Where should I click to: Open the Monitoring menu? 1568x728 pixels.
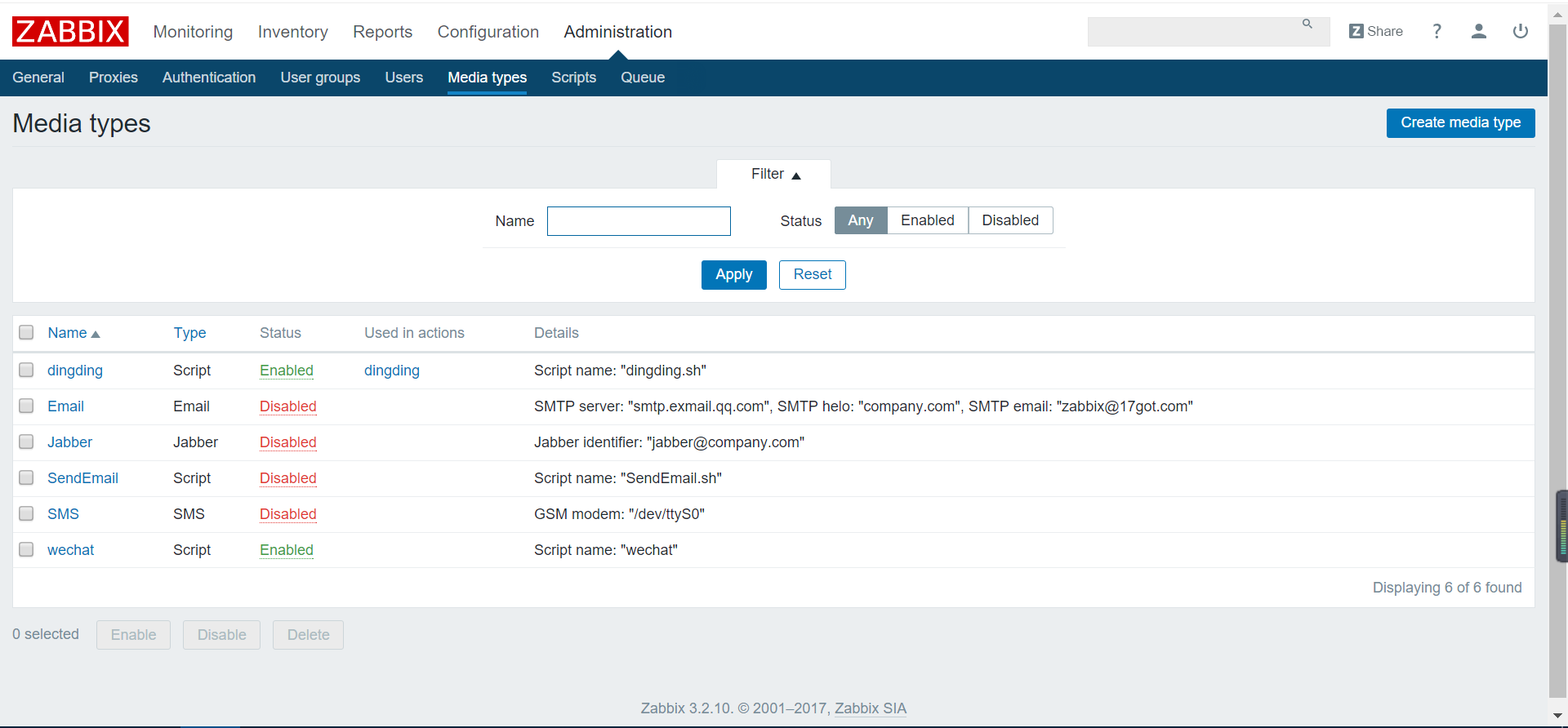193,32
